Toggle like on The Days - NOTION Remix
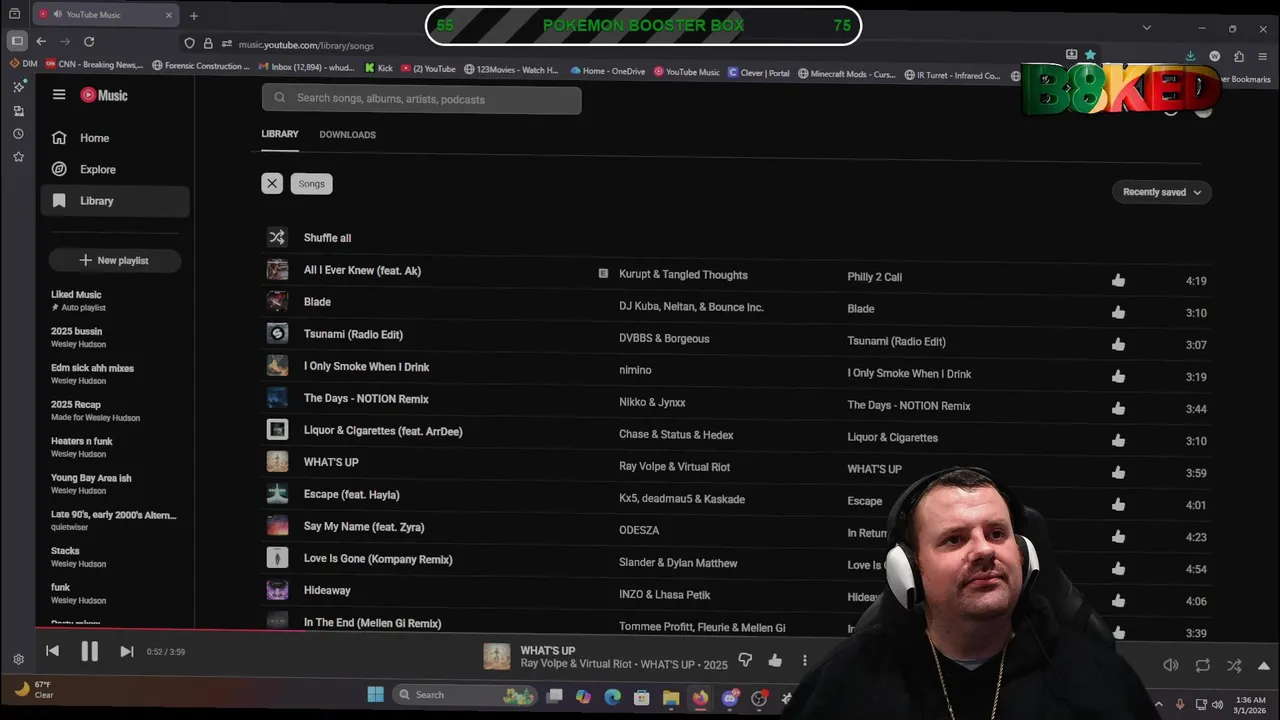Image resolution: width=1280 pixels, height=720 pixels. click(x=1118, y=409)
